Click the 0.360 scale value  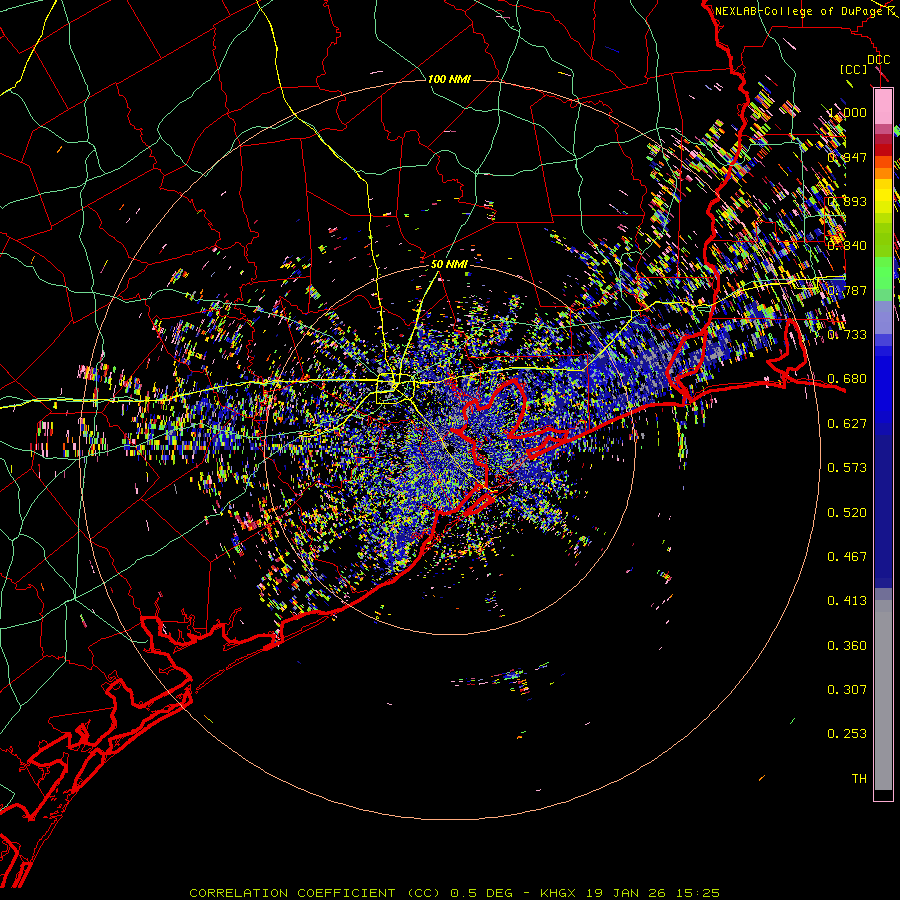847,646
